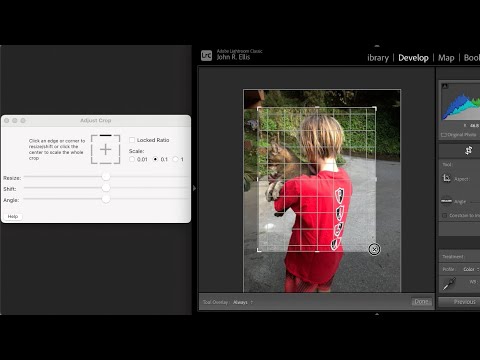Switch to the Develop module

tap(413, 58)
